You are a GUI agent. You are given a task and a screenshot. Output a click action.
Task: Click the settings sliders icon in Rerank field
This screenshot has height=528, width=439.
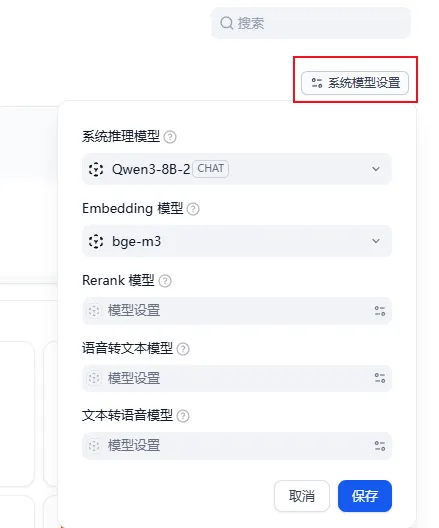380,311
